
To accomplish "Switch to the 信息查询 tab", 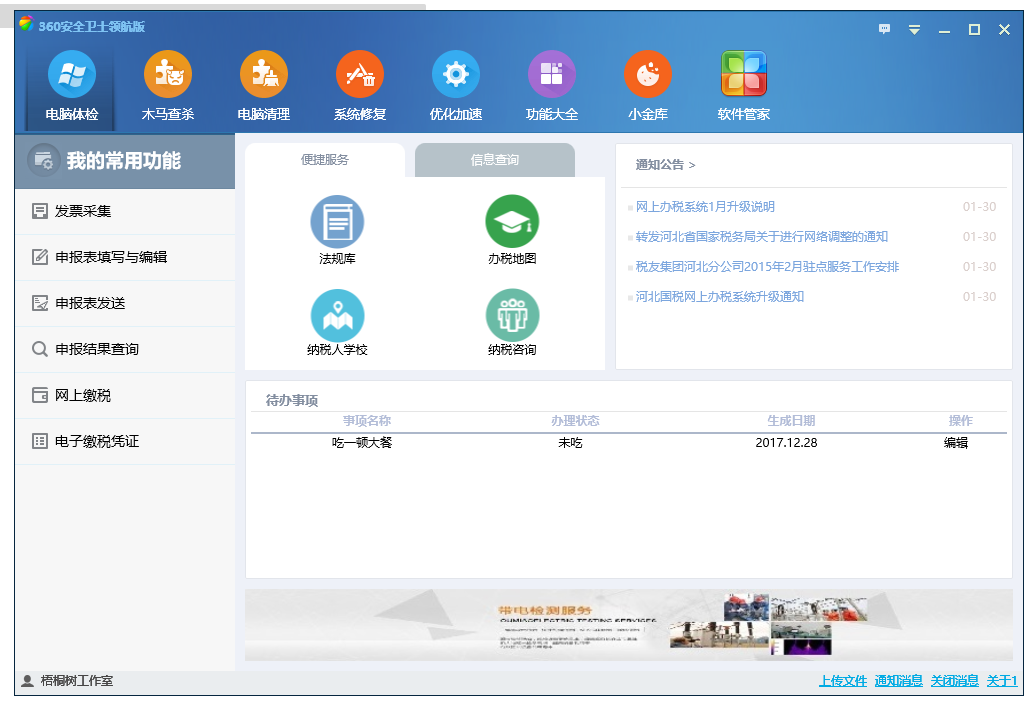I will (x=494, y=160).
